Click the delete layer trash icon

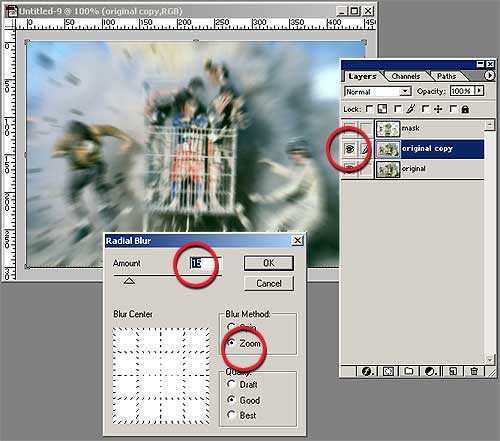(474, 371)
